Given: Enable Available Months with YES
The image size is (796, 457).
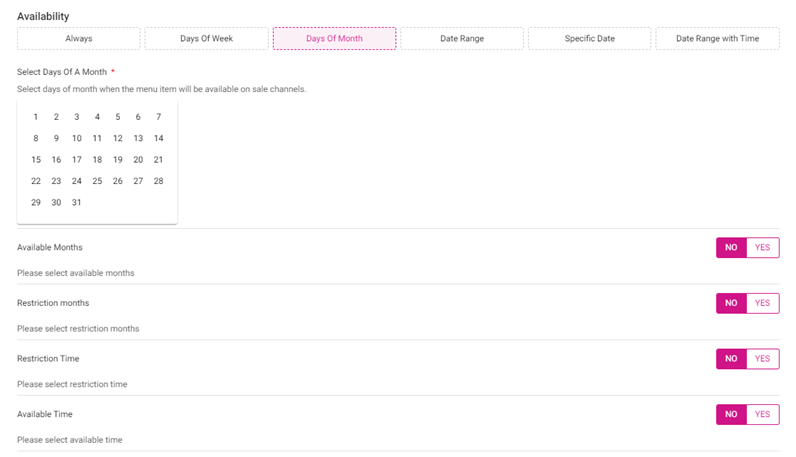Looking at the screenshot, I should click(763, 248).
